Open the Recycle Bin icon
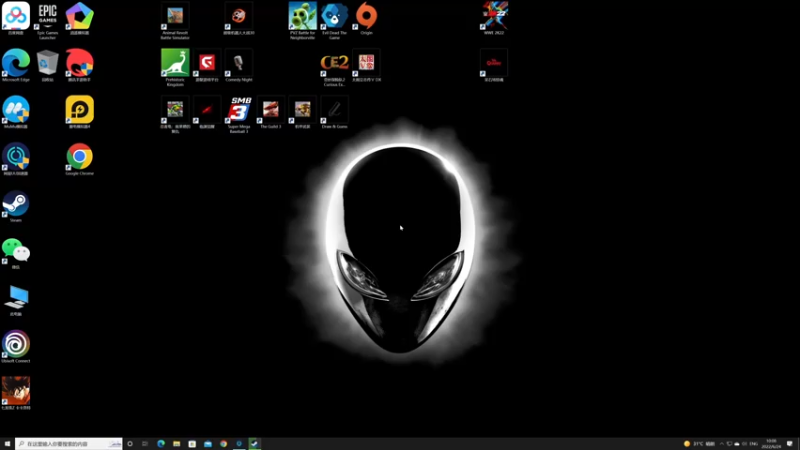Viewport: 800px width, 450px height. pyautogui.click(x=47, y=65)
